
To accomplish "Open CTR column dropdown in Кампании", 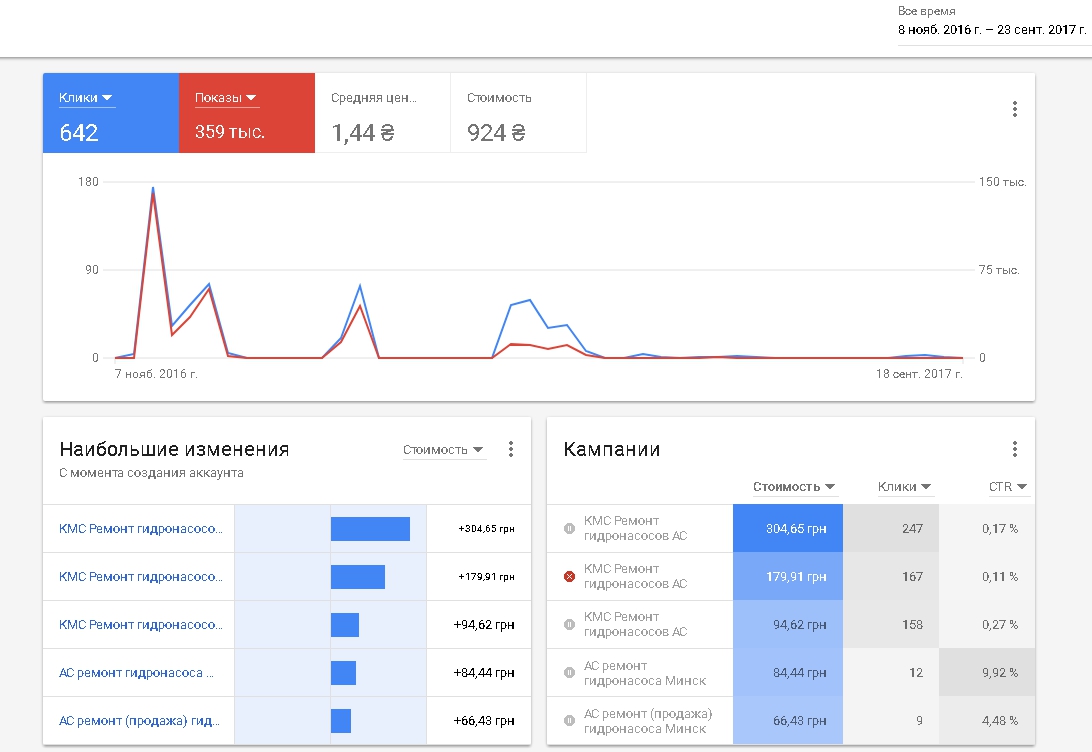I will tap(1008, 487).
